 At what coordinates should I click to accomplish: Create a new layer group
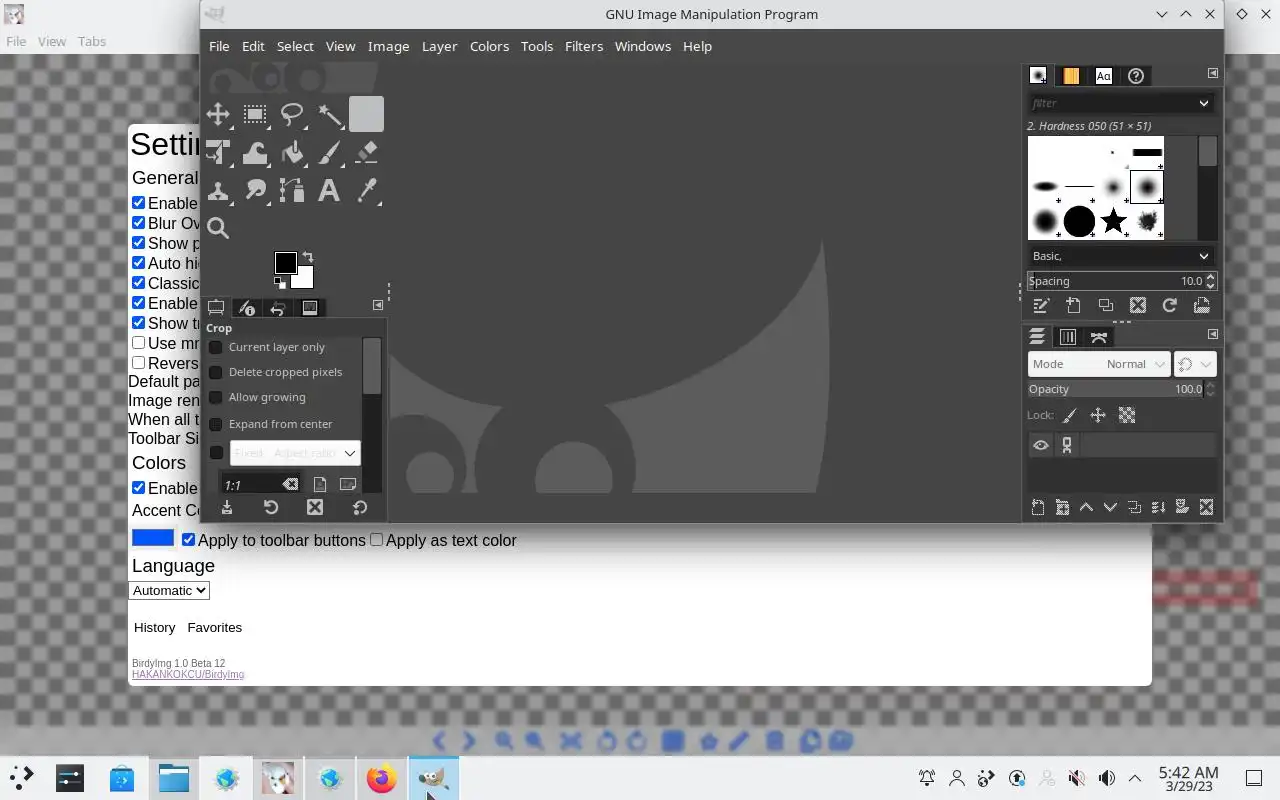pyautogui.click(x=1062, y=507)
